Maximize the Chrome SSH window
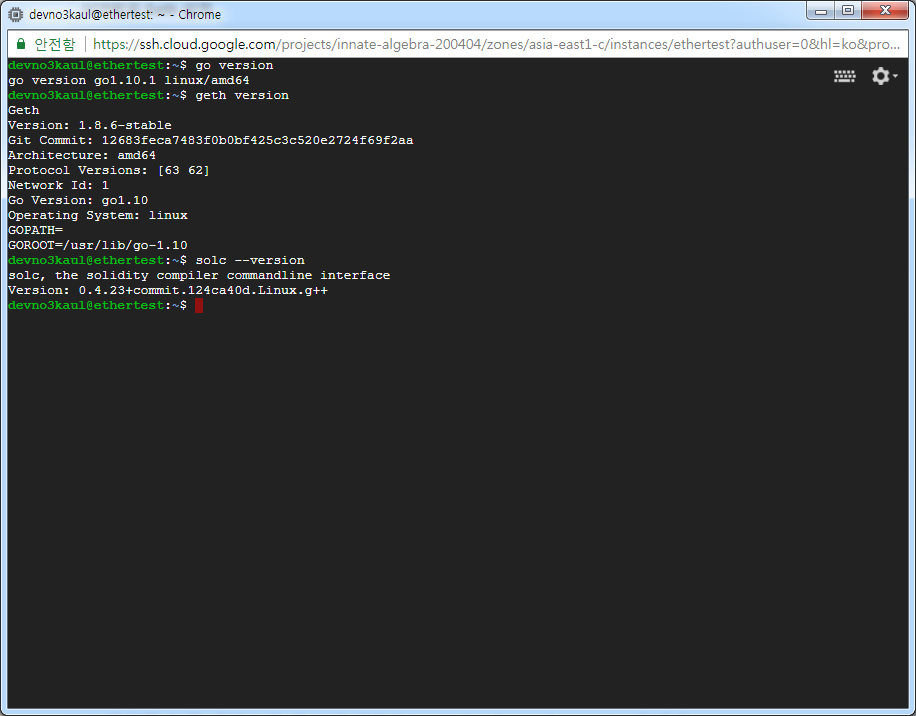The image size is (916, 716). pos(848,11)
